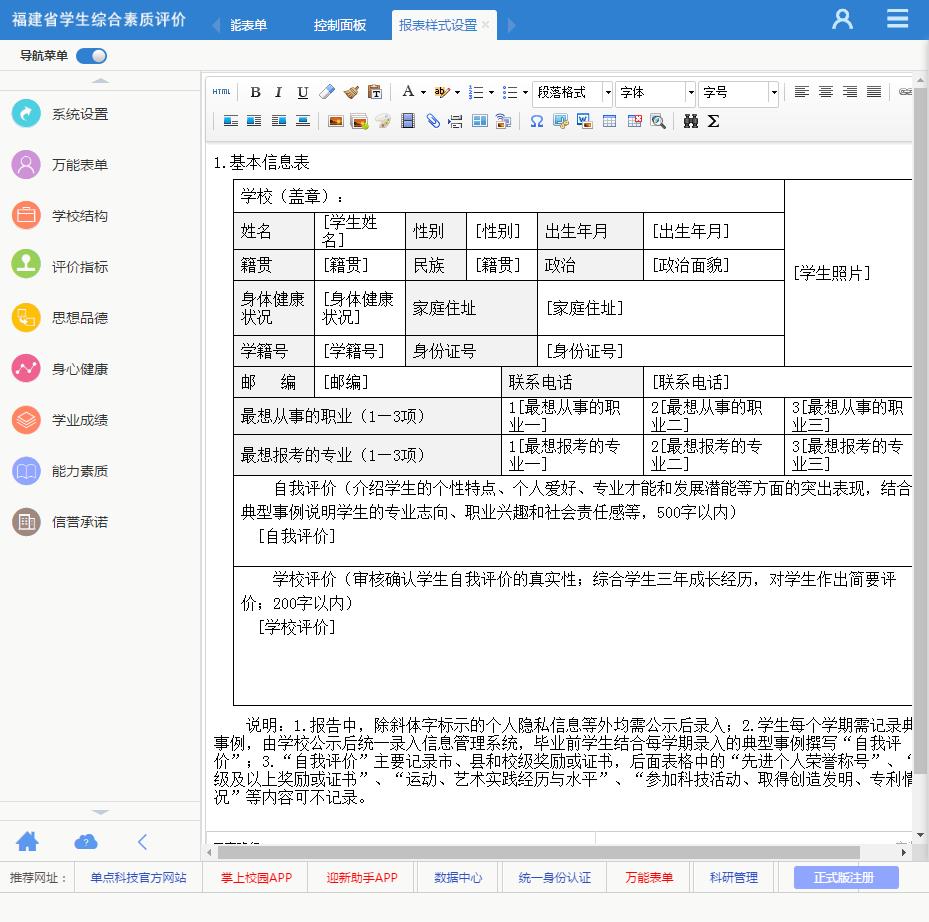Insert a single image
This screenshot has width=929, height=922.
[x=336, y=121]
